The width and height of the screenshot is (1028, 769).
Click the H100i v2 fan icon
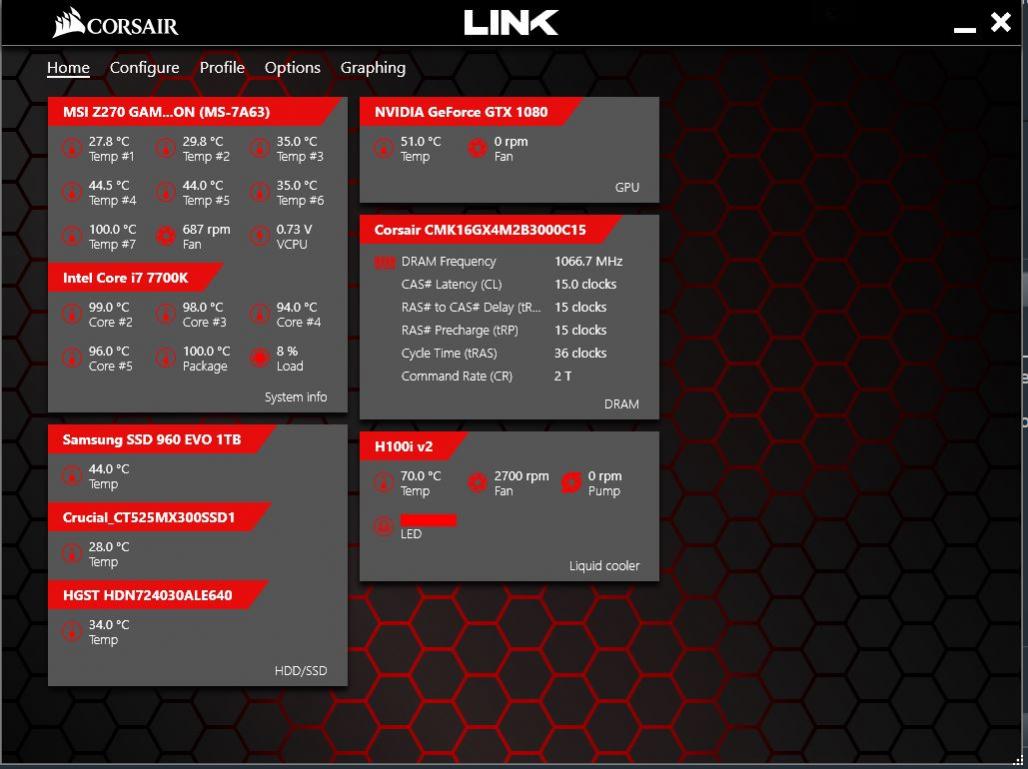[477, 483]
